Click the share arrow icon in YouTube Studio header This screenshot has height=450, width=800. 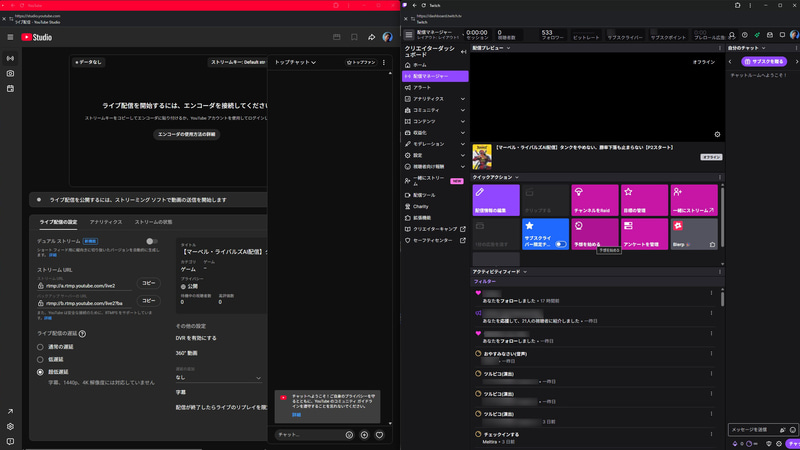(x=371, y=37)
